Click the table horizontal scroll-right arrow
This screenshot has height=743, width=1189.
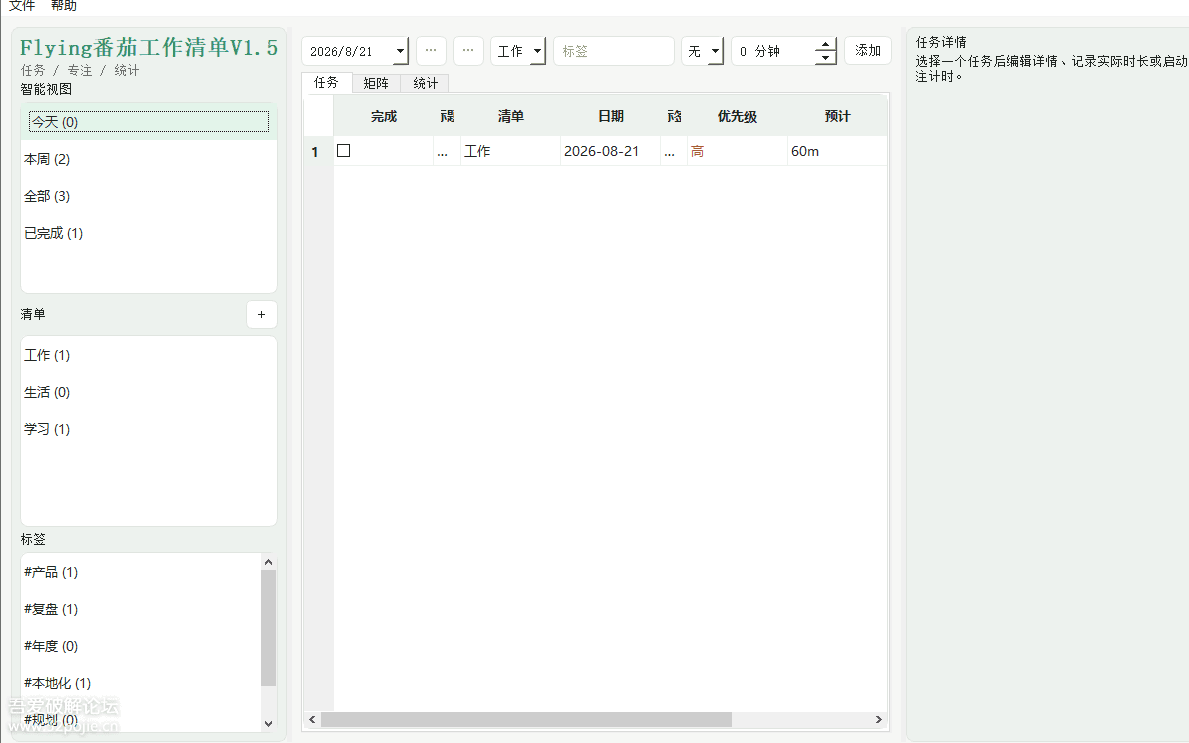pyautogui.click(x=879, y=719)
